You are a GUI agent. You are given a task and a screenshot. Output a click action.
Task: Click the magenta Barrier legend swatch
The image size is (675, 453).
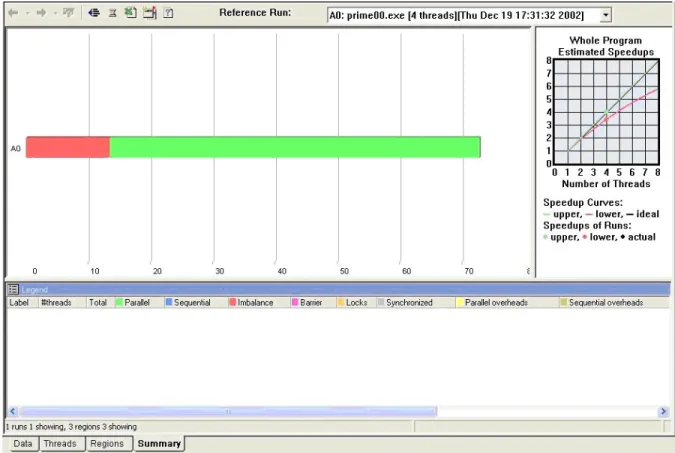[295, 302]
